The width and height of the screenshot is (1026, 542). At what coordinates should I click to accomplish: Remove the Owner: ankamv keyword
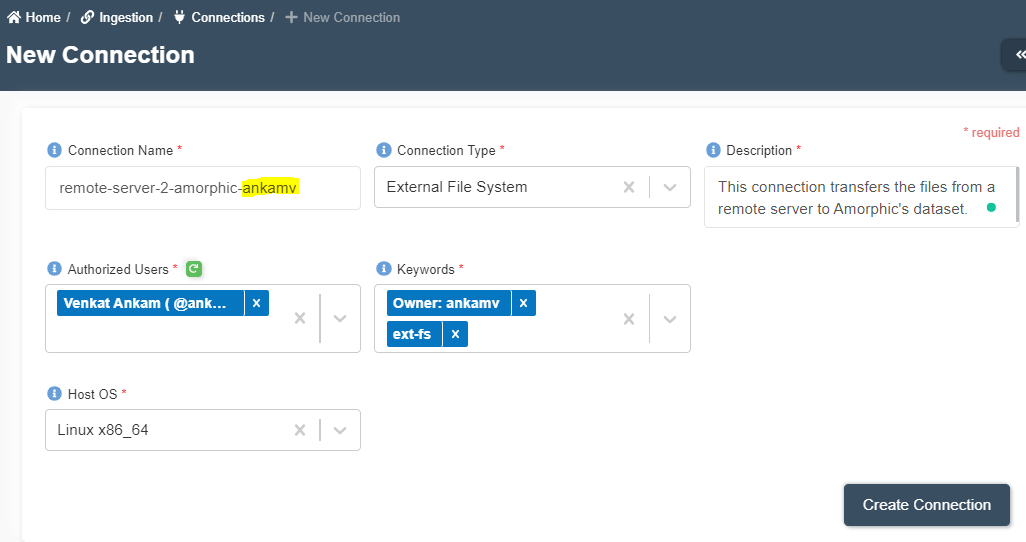coord(523,303)
